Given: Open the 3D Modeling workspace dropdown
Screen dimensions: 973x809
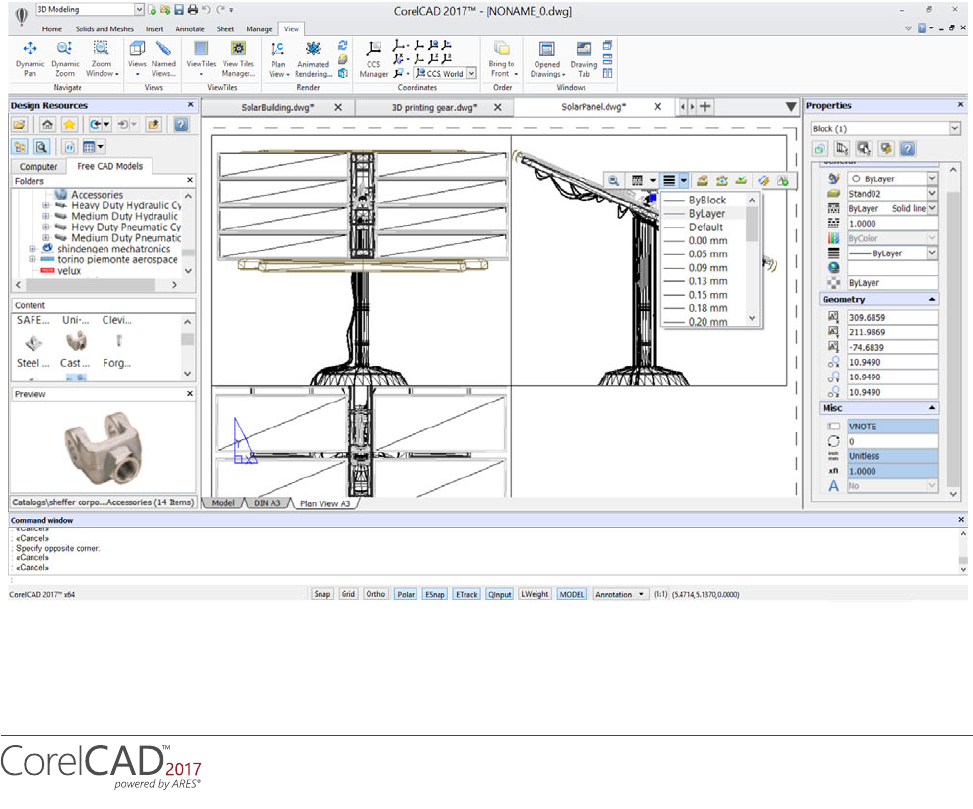Looking at the screenshot, I should [x=139, y=9].
